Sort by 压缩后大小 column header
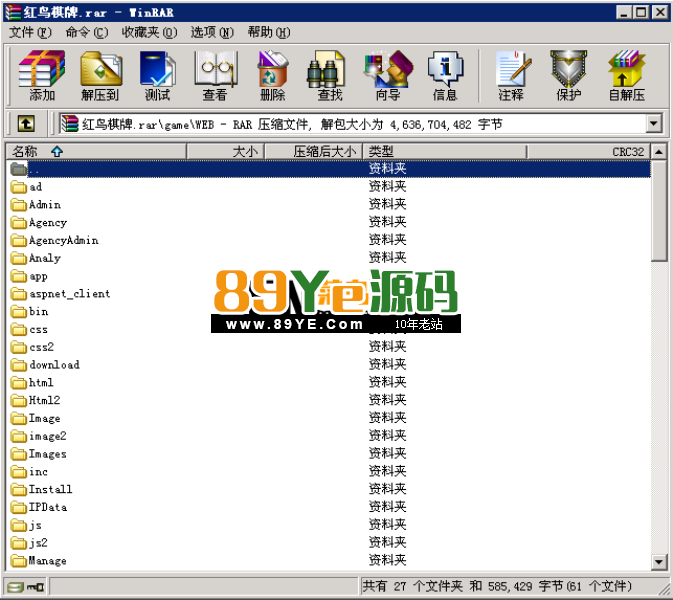 [x=314, y=152]
